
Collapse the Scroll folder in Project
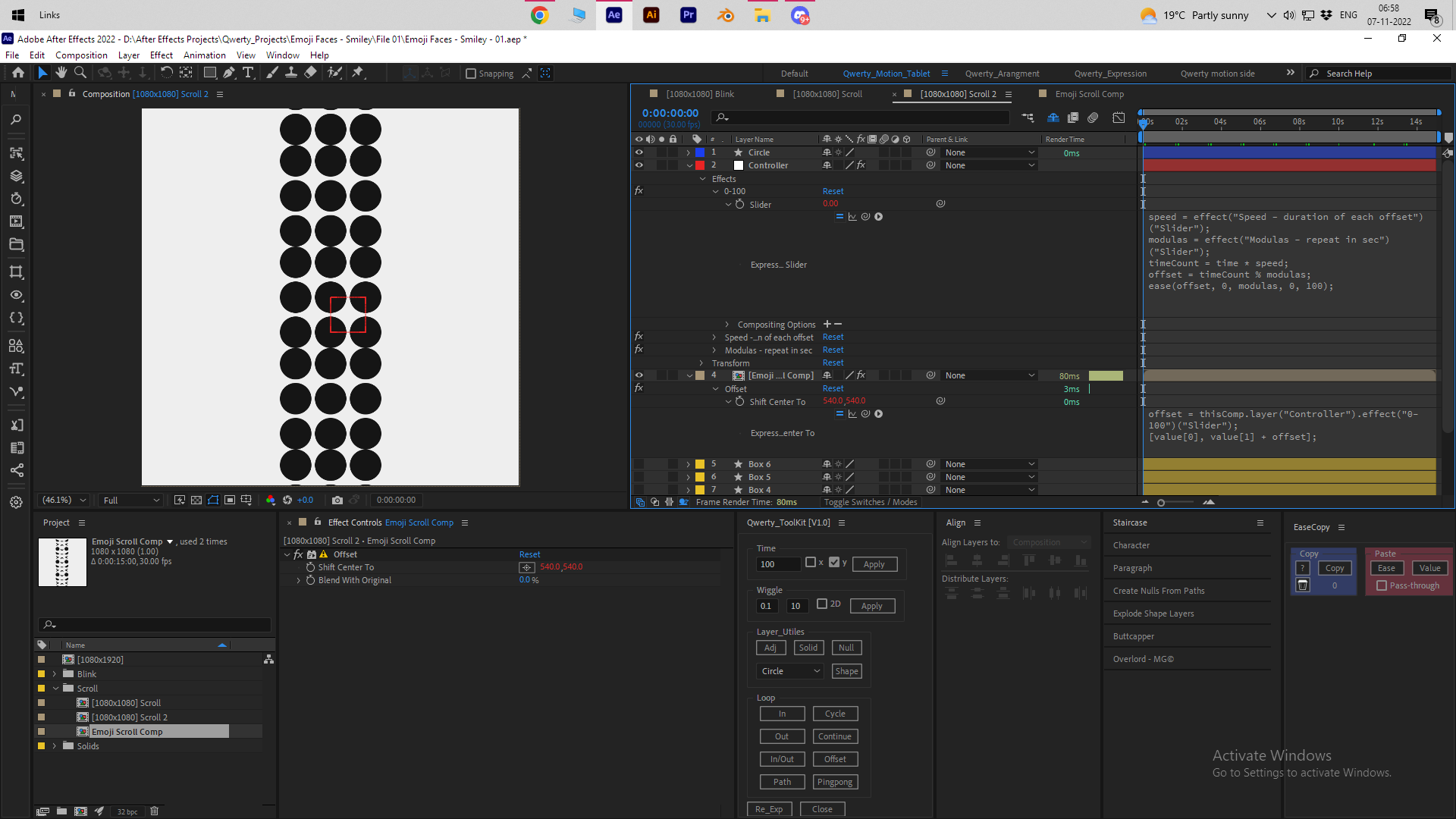click(x=55, y=689)
